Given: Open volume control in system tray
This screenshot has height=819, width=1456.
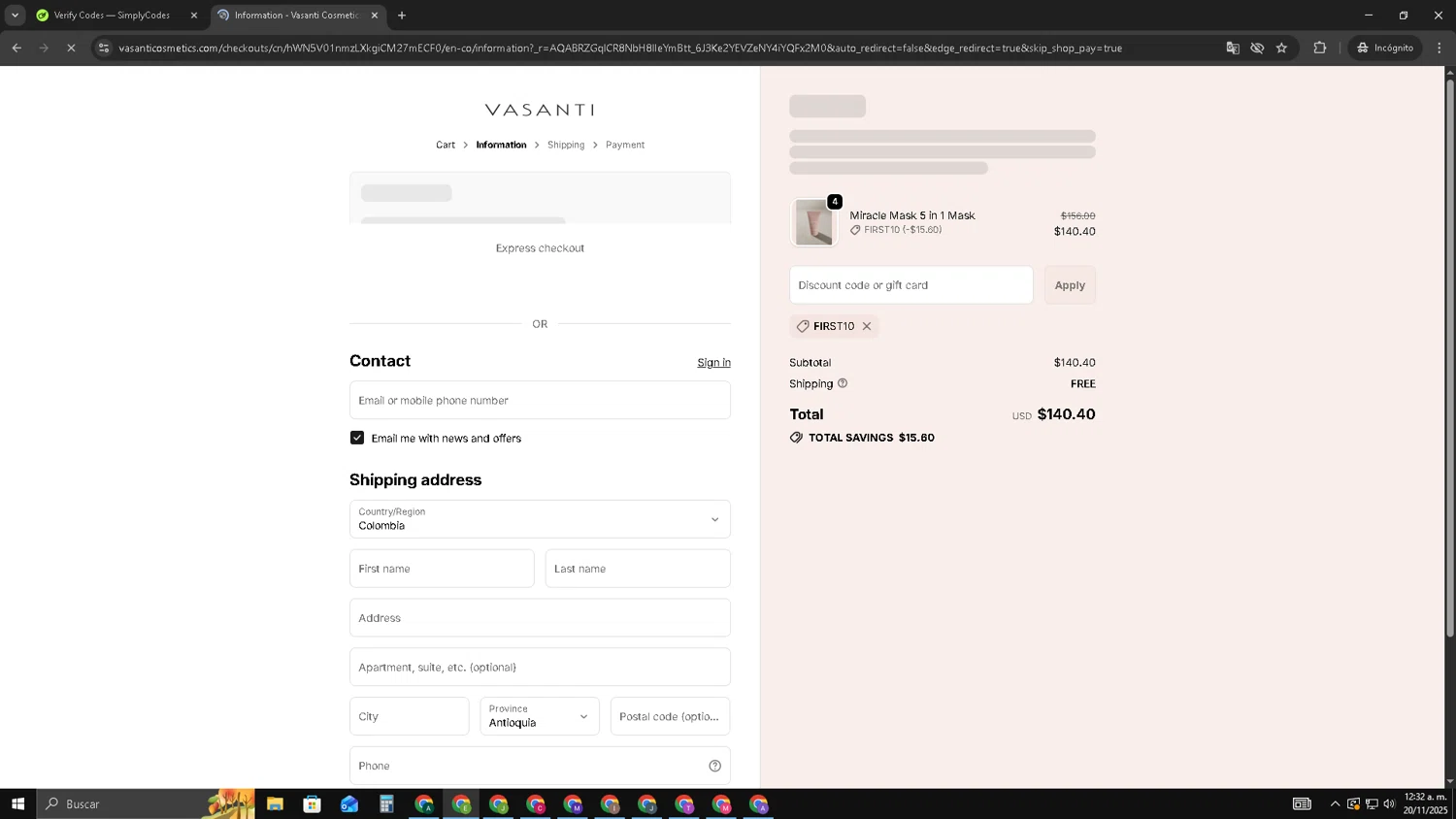Looking at the screenshot, I should point(1389,803).
